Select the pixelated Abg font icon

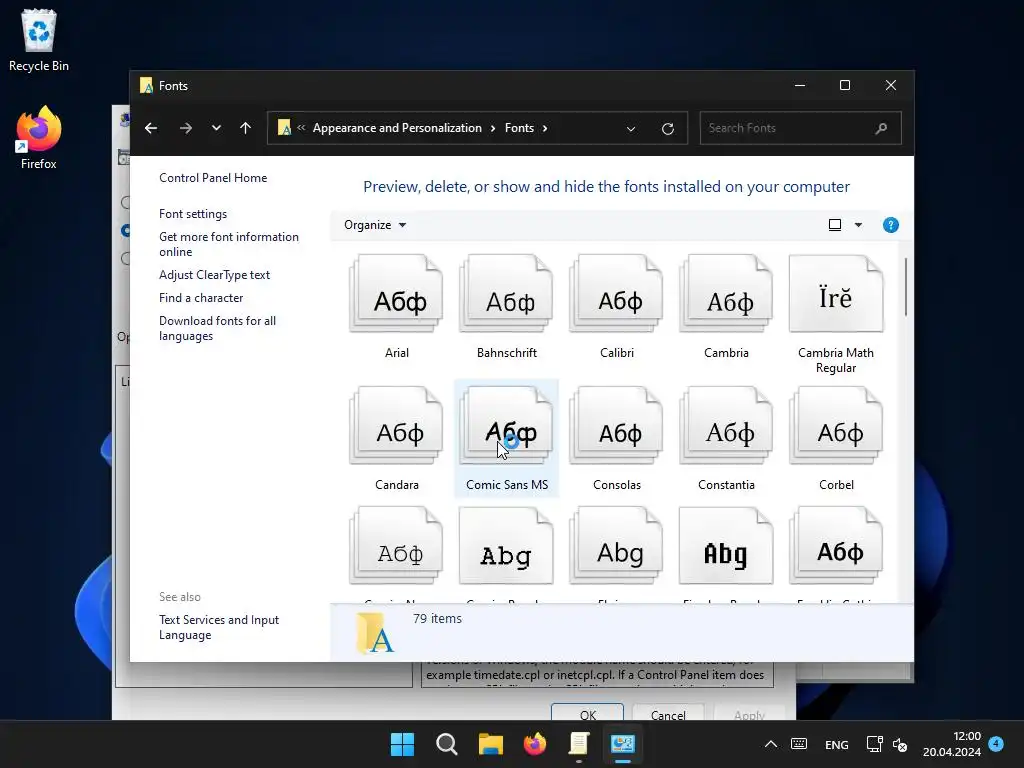726,546
